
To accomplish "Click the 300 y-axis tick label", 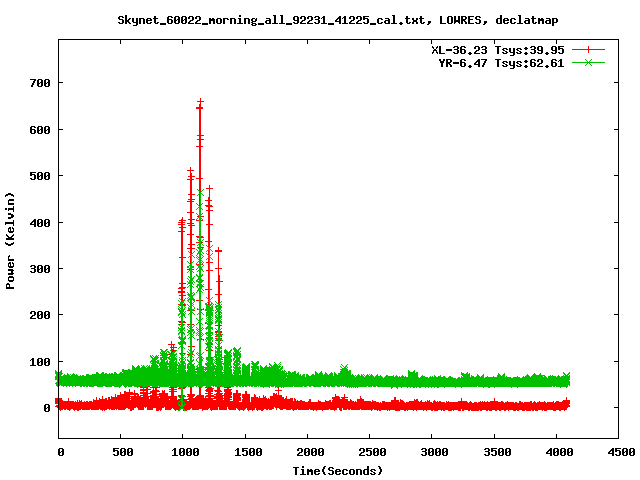I will (40, 269).
